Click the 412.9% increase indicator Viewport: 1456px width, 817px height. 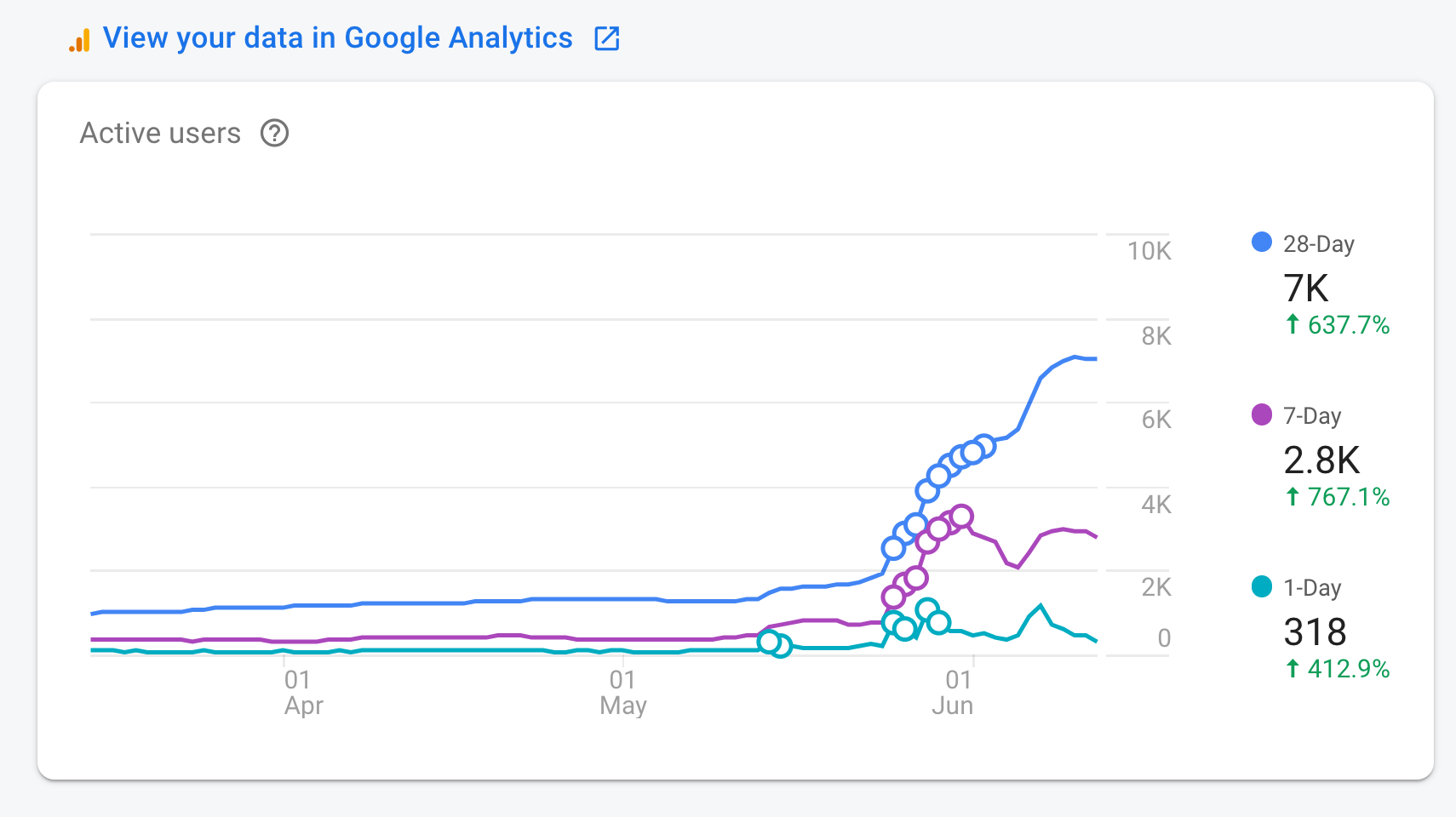click(1337, 669)
